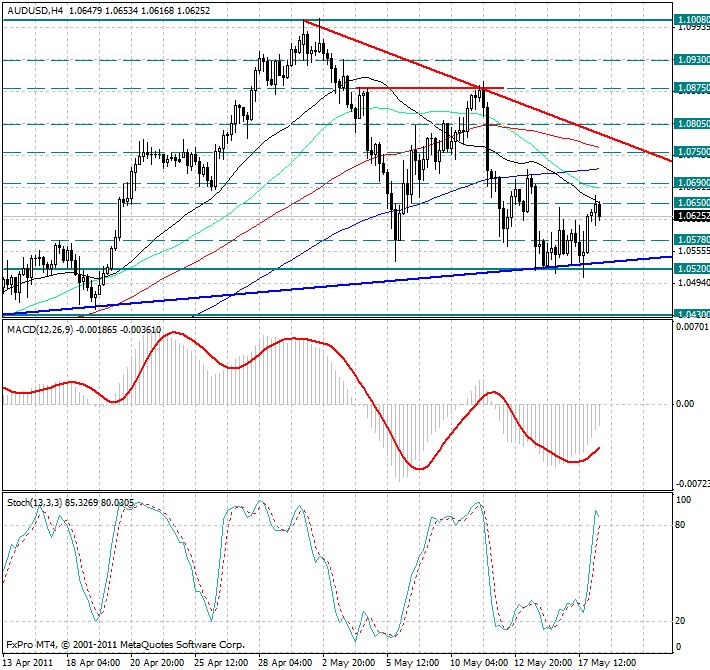
Task: Select the 20 level on Stochastic scale
Action: [680, 621]
